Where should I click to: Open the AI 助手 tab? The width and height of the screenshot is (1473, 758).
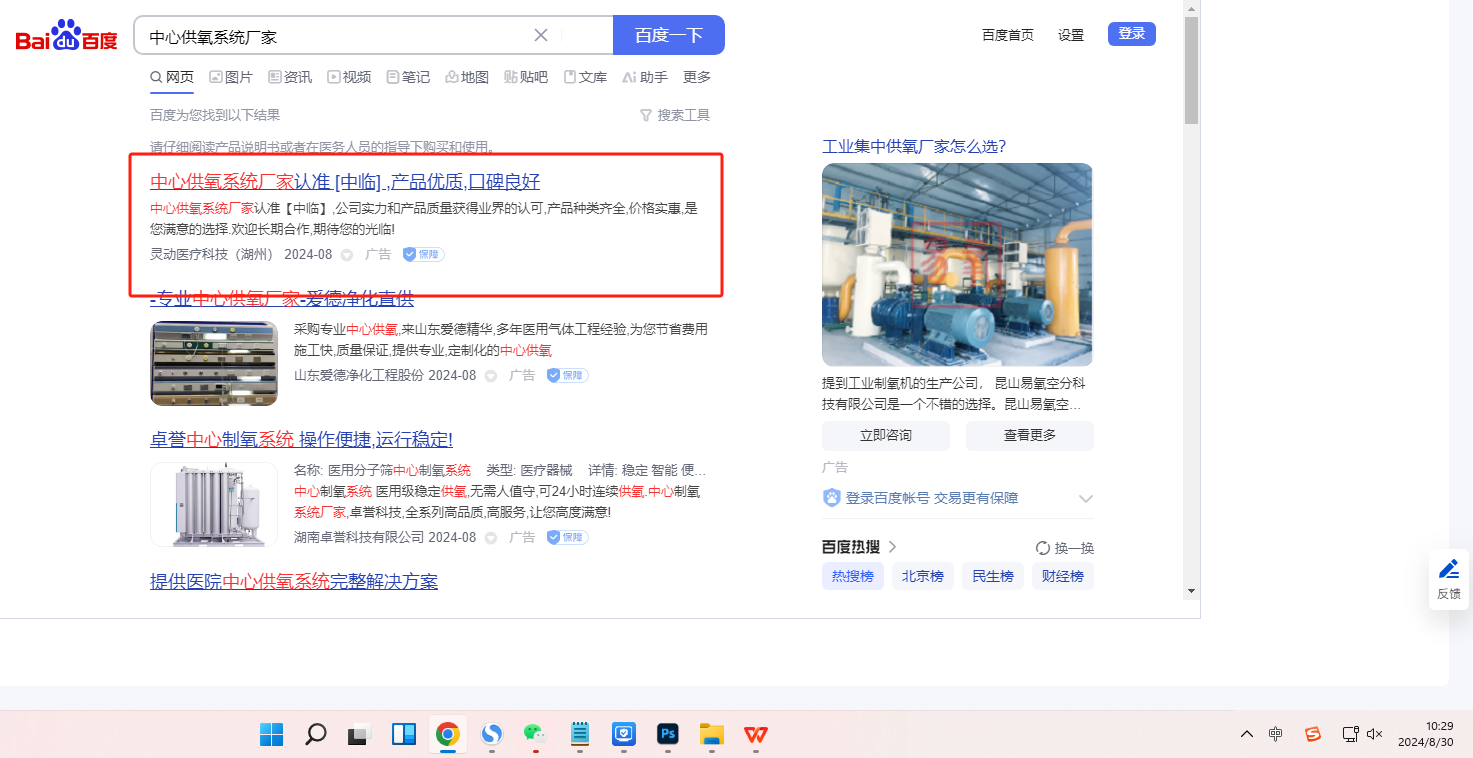click(645, 77)
